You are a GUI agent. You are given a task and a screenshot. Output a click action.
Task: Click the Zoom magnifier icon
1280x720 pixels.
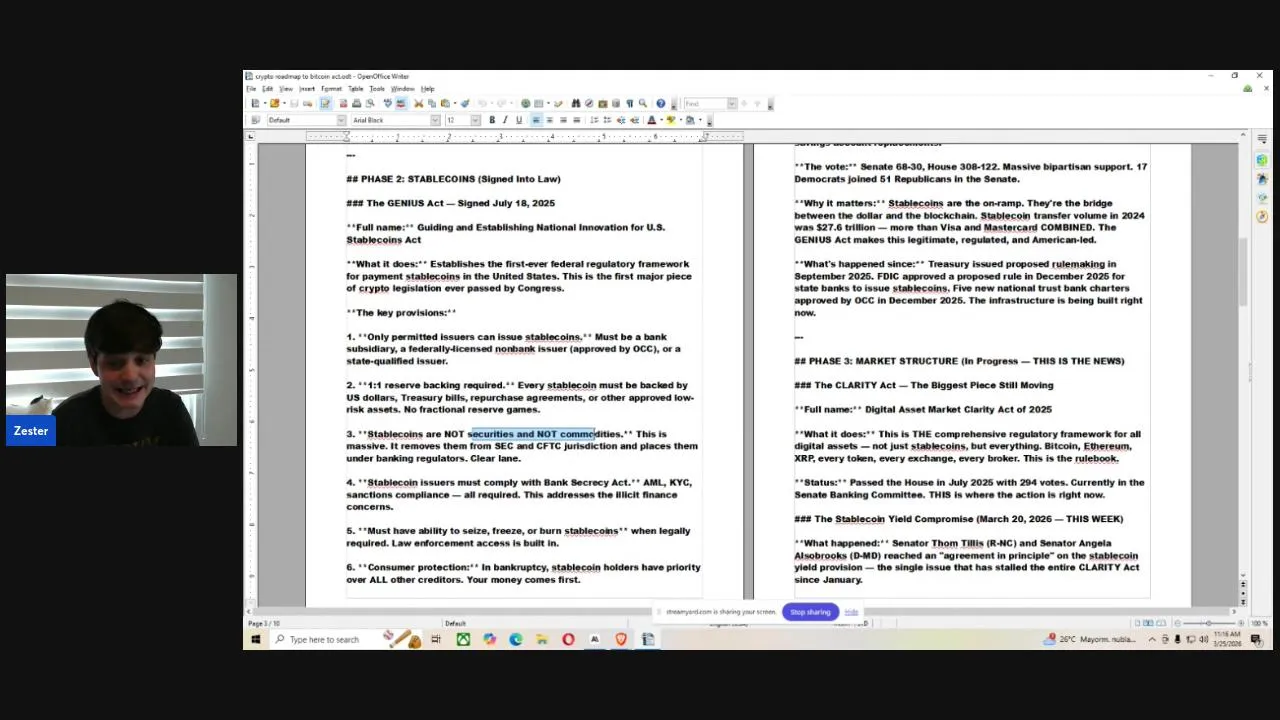click(643, 103)
